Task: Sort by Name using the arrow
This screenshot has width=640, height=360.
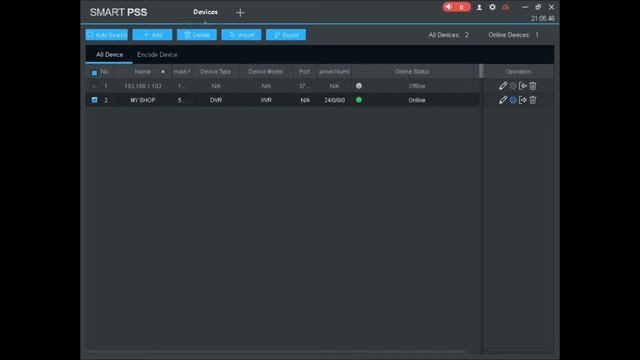Action: [163, 71]
